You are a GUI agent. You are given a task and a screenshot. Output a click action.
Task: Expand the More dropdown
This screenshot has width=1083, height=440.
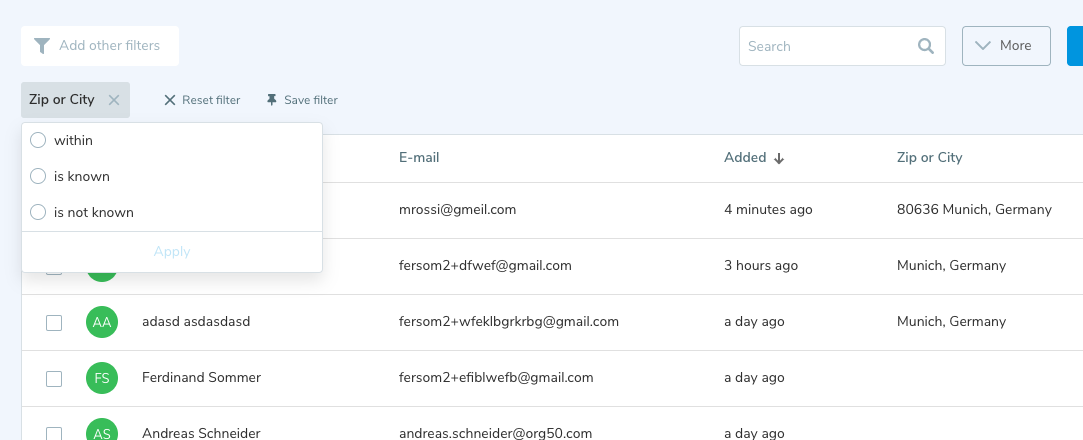(1006, 46)
